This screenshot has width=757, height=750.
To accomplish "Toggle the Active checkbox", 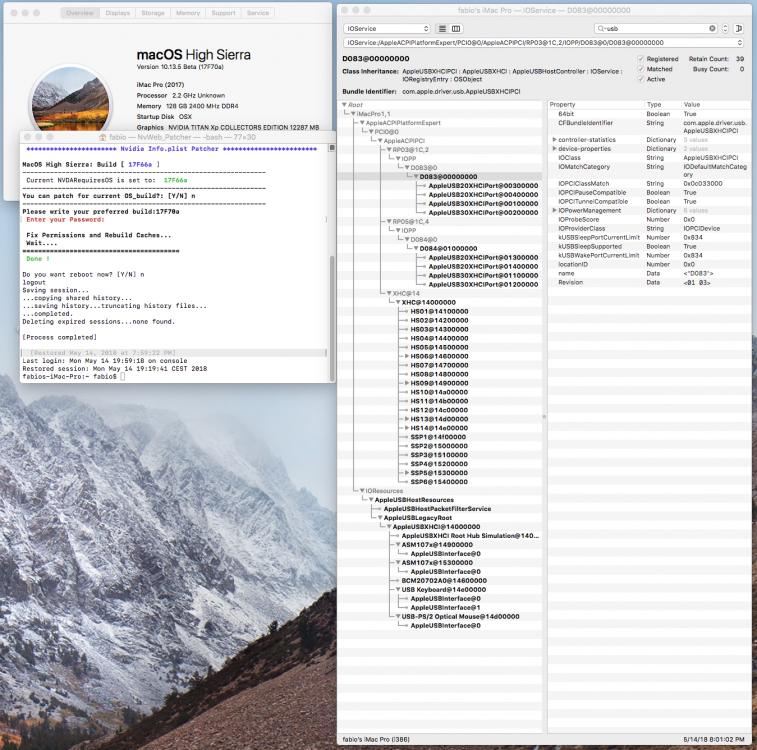I will (641, 79).
